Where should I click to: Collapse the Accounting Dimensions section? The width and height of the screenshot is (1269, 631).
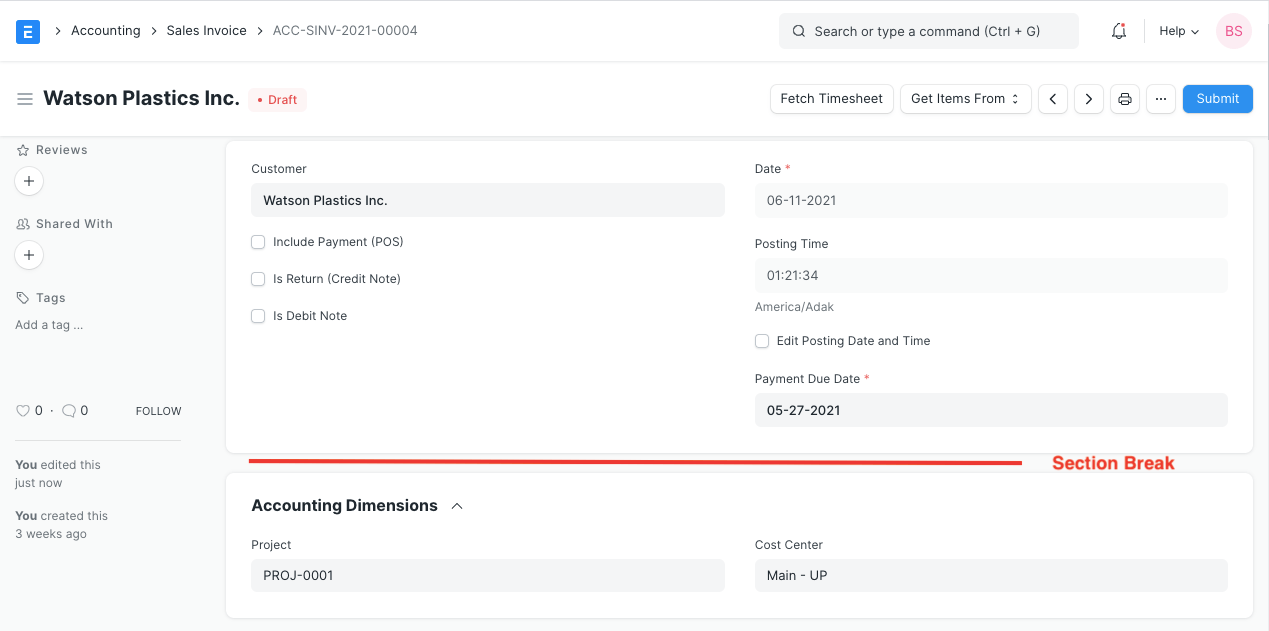(457, 506)
